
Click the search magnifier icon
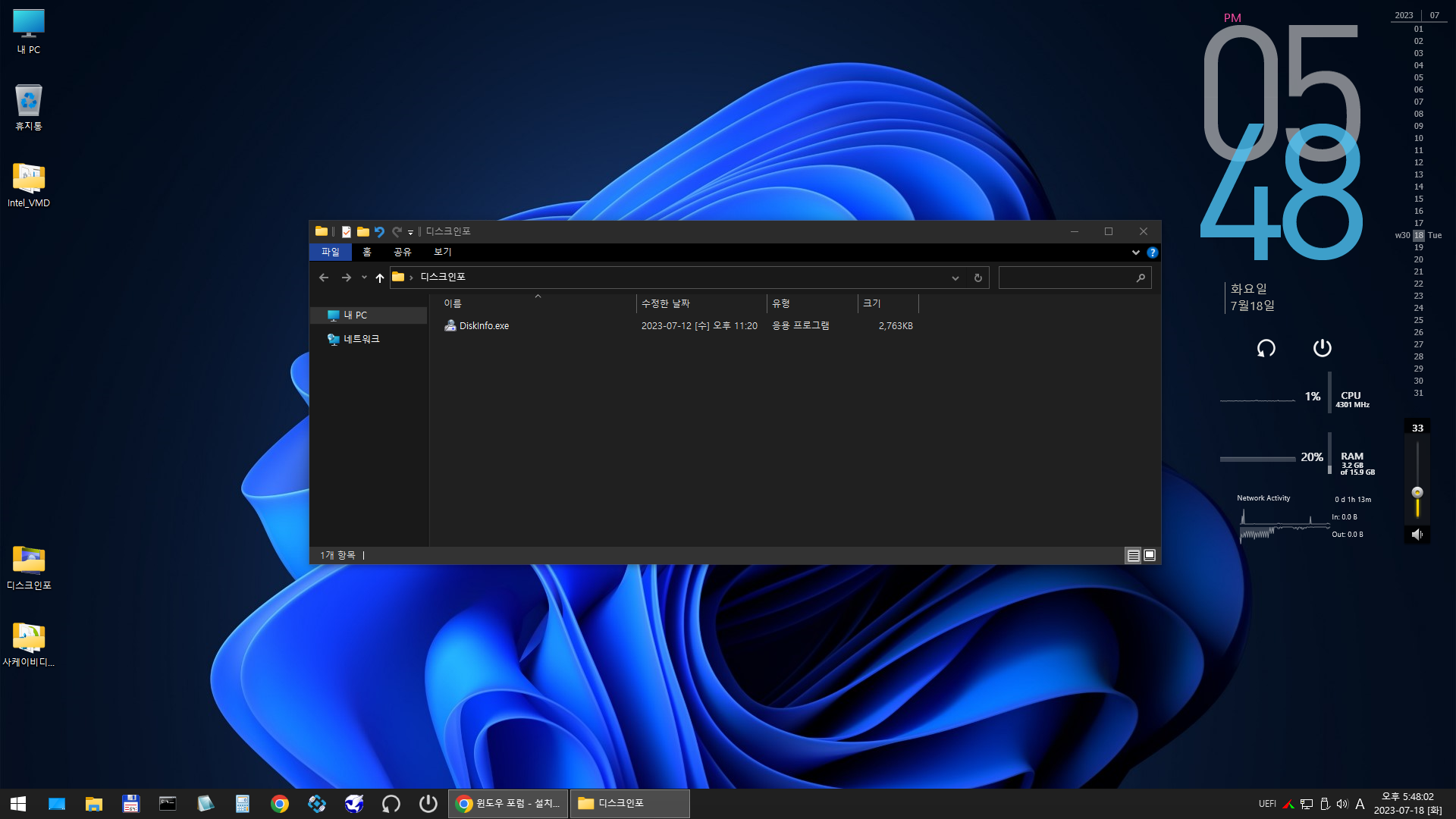(x=1141, y=278)
